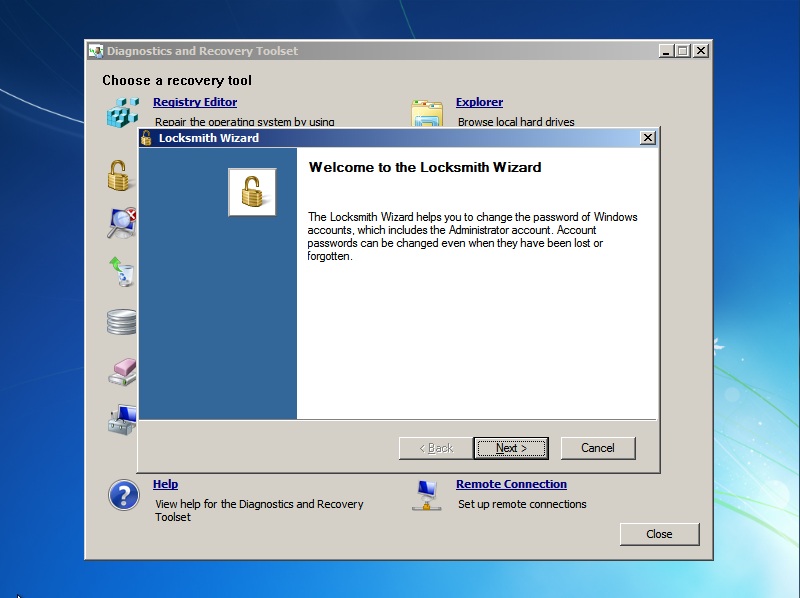The width and height of the screenshot is (800, 598).
Task: Click the Close button of the Toolset window
Action: 659,534
